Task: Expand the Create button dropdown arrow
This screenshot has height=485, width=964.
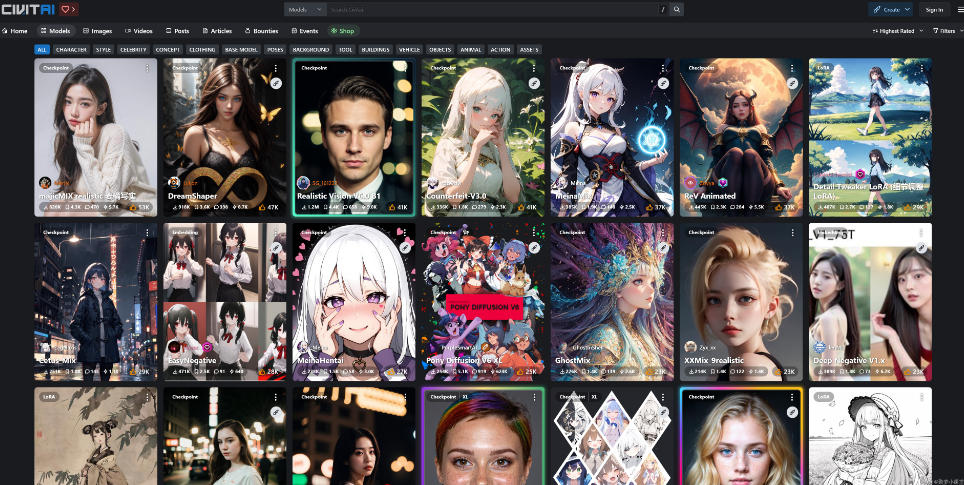Action: (x=907, y=9)
